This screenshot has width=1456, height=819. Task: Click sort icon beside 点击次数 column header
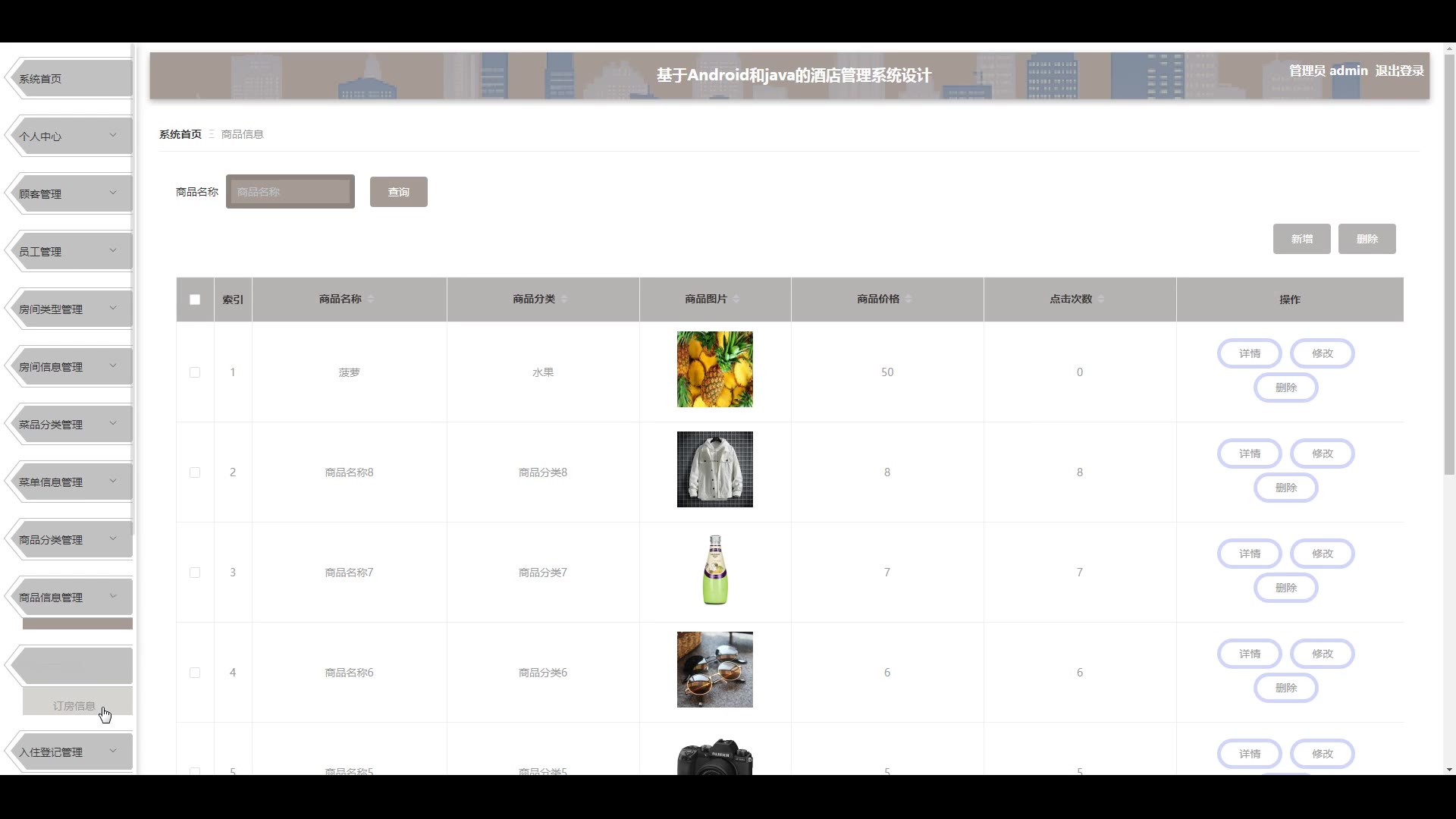coord(1101,299)
